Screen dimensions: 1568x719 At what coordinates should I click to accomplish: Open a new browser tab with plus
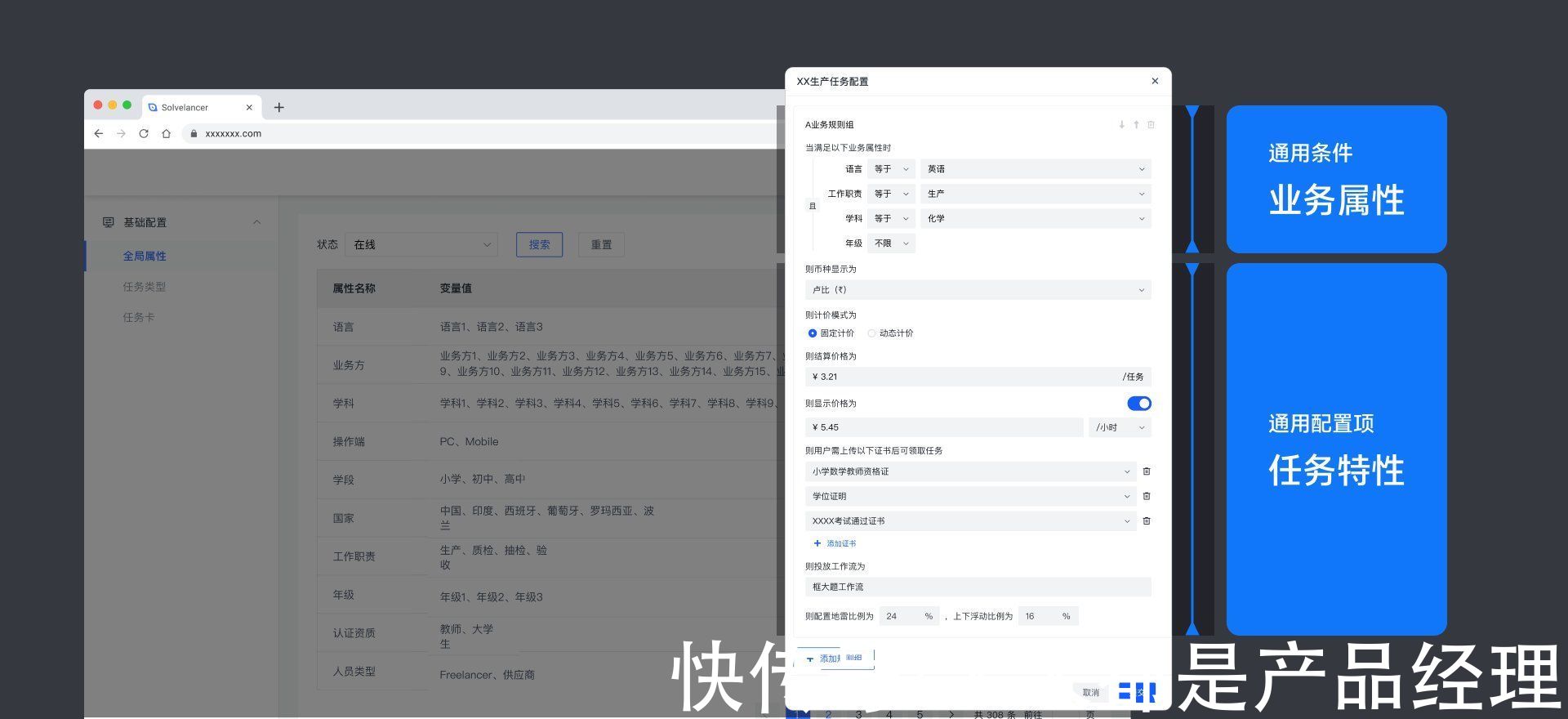pyautogui.click(x=278, y=107)
